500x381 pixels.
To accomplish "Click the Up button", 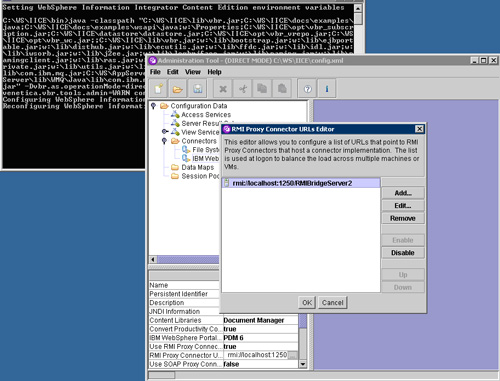I will [403, 275].
